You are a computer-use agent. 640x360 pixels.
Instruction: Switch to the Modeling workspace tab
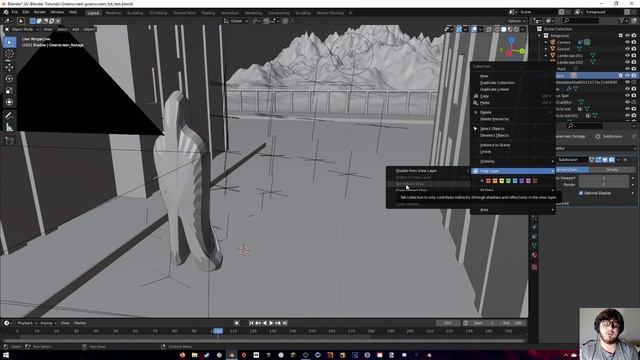coord(113,13)
